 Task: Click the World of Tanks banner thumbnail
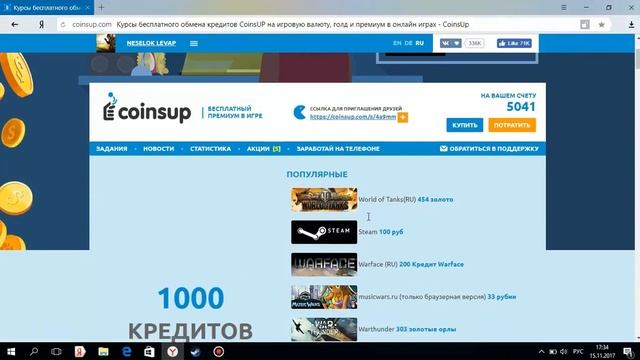(x=324, y=200)
